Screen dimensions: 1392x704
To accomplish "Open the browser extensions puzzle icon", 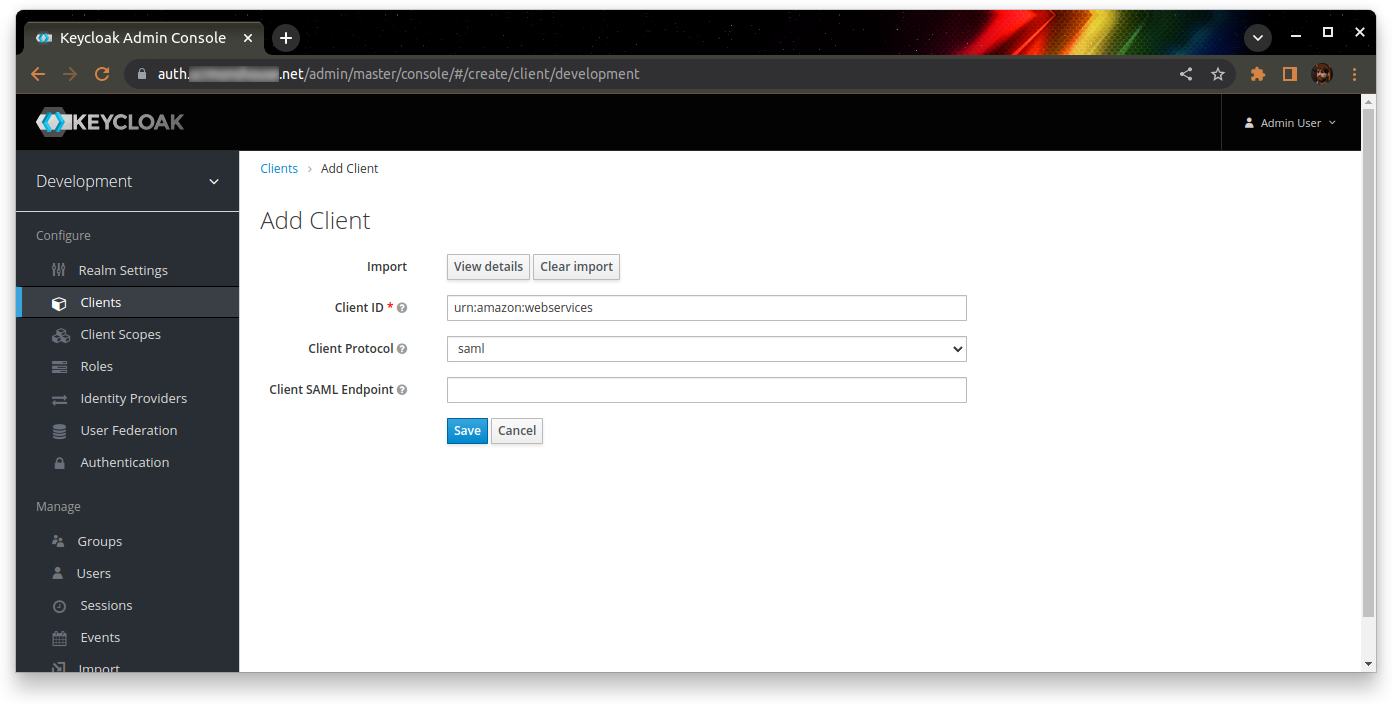I will pyautogui.click(x=1258, y=74).
